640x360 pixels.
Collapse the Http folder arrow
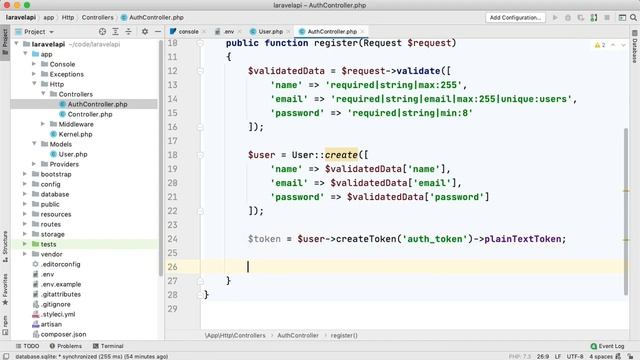coord(34,84)
